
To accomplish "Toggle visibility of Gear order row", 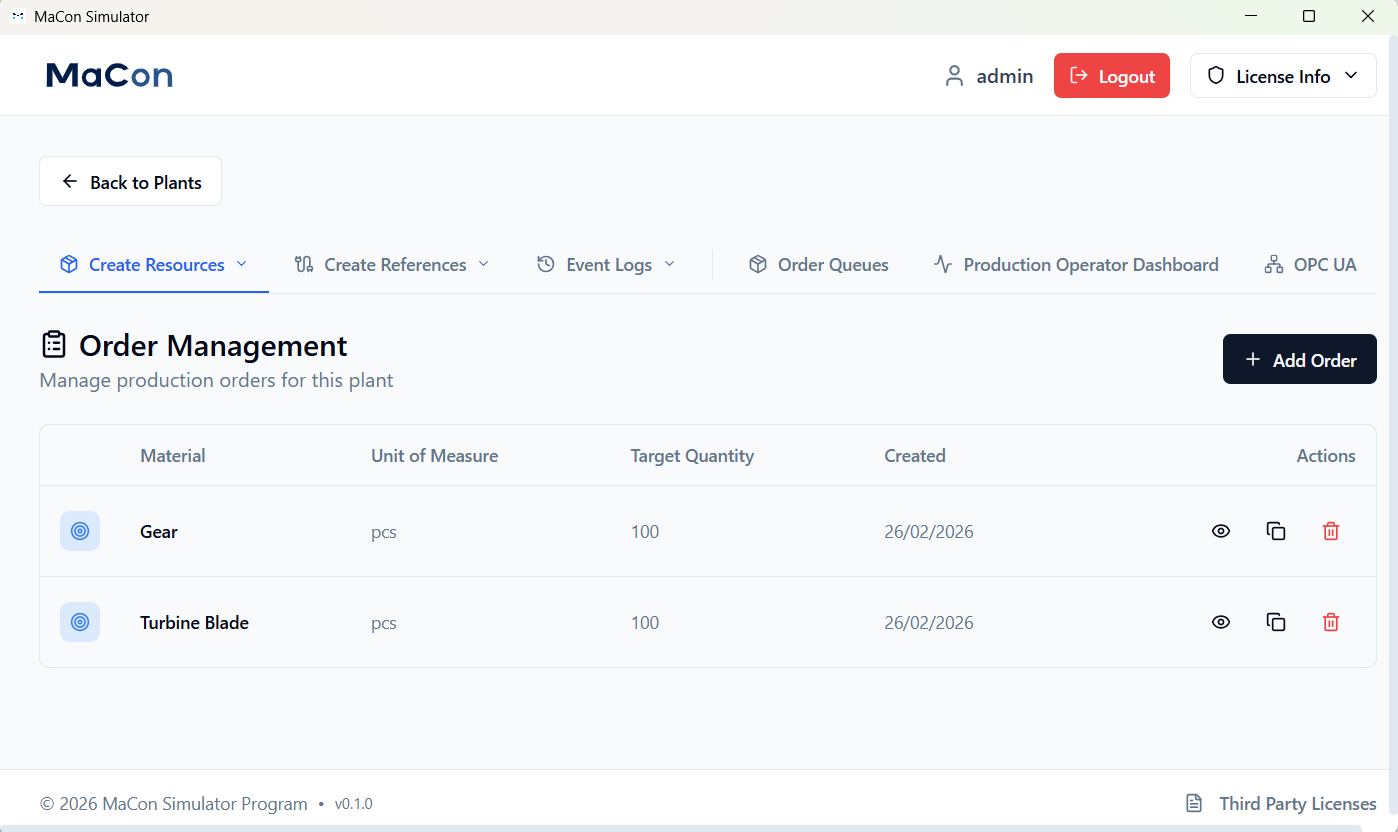I will click(1221, 531).
